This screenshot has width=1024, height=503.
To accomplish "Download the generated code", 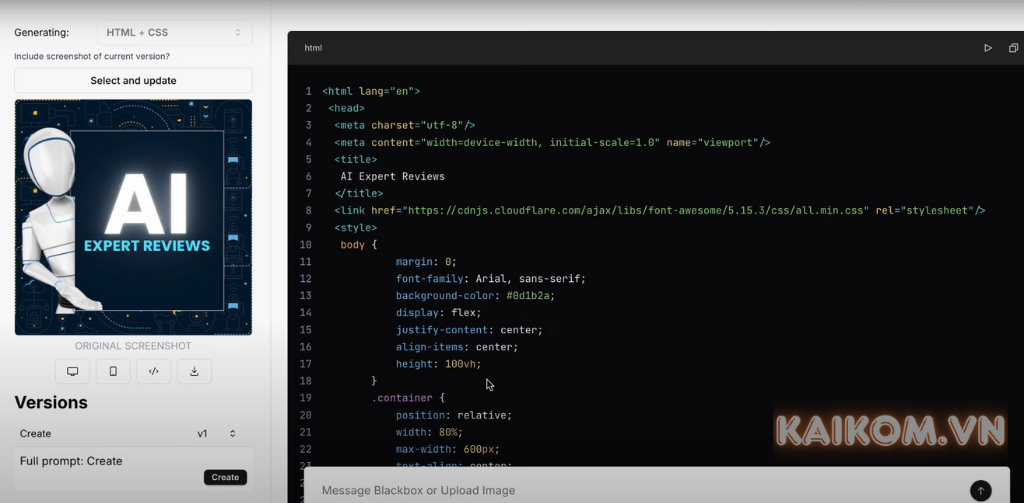I will (x=194, y=371).
